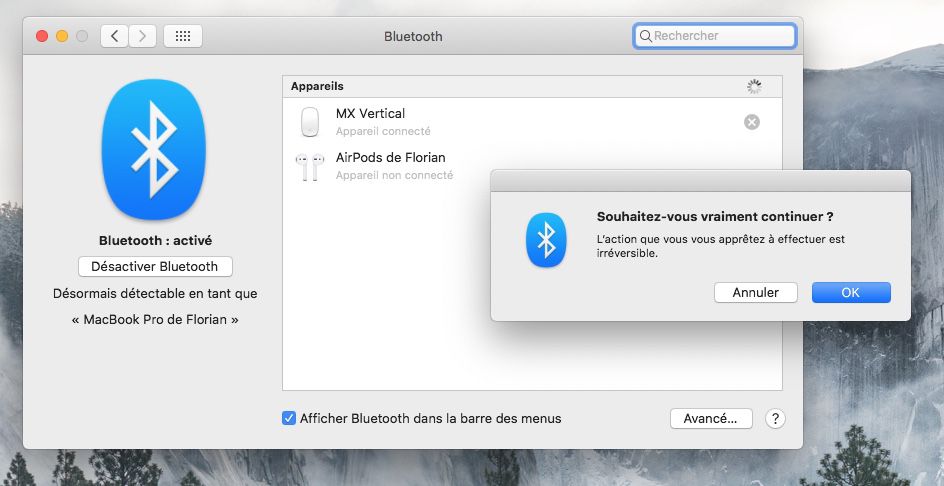Screen dimensions: 944x486
Task: Go back with the left arrow button
Action: [115, 36]
